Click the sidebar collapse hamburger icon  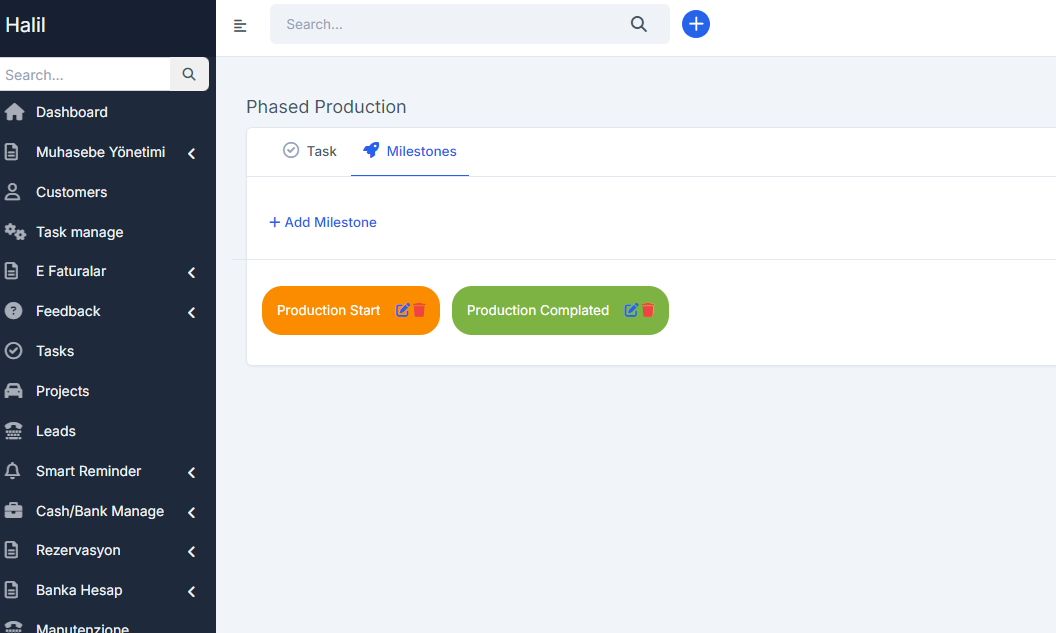[x=240, y=25]
